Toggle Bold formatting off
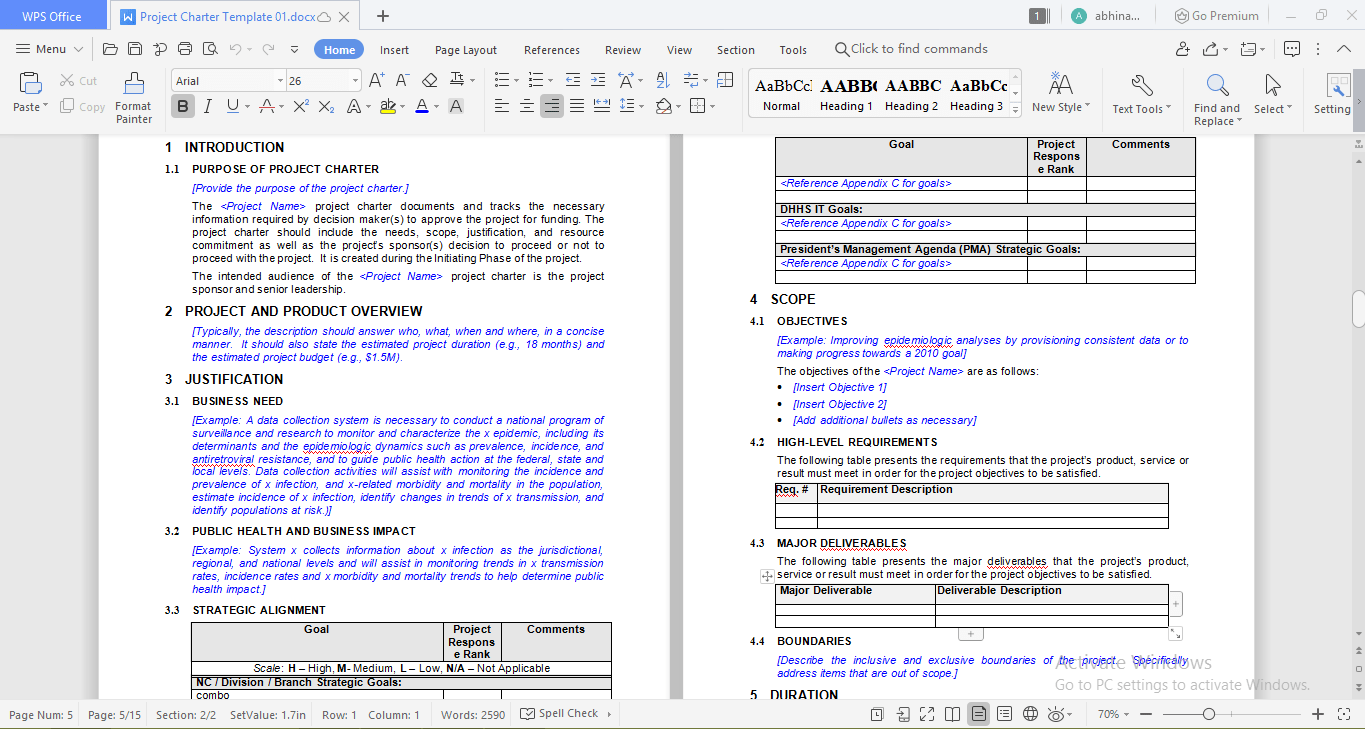Image resolution: width=1365 pixels, height=729 pixels. (182, 106)
